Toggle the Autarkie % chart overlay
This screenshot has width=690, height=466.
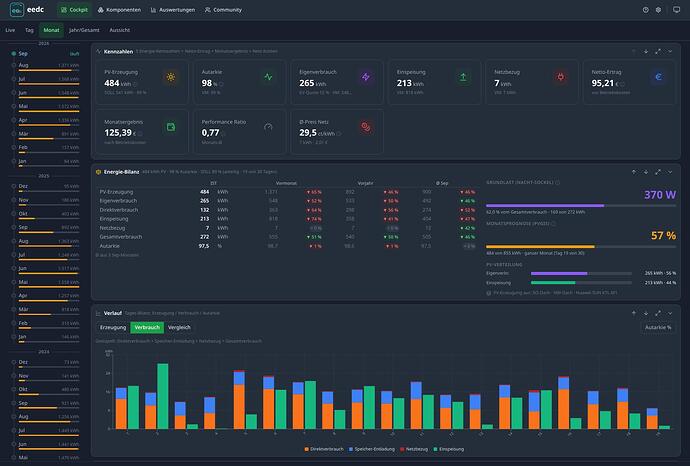(658, 327)
